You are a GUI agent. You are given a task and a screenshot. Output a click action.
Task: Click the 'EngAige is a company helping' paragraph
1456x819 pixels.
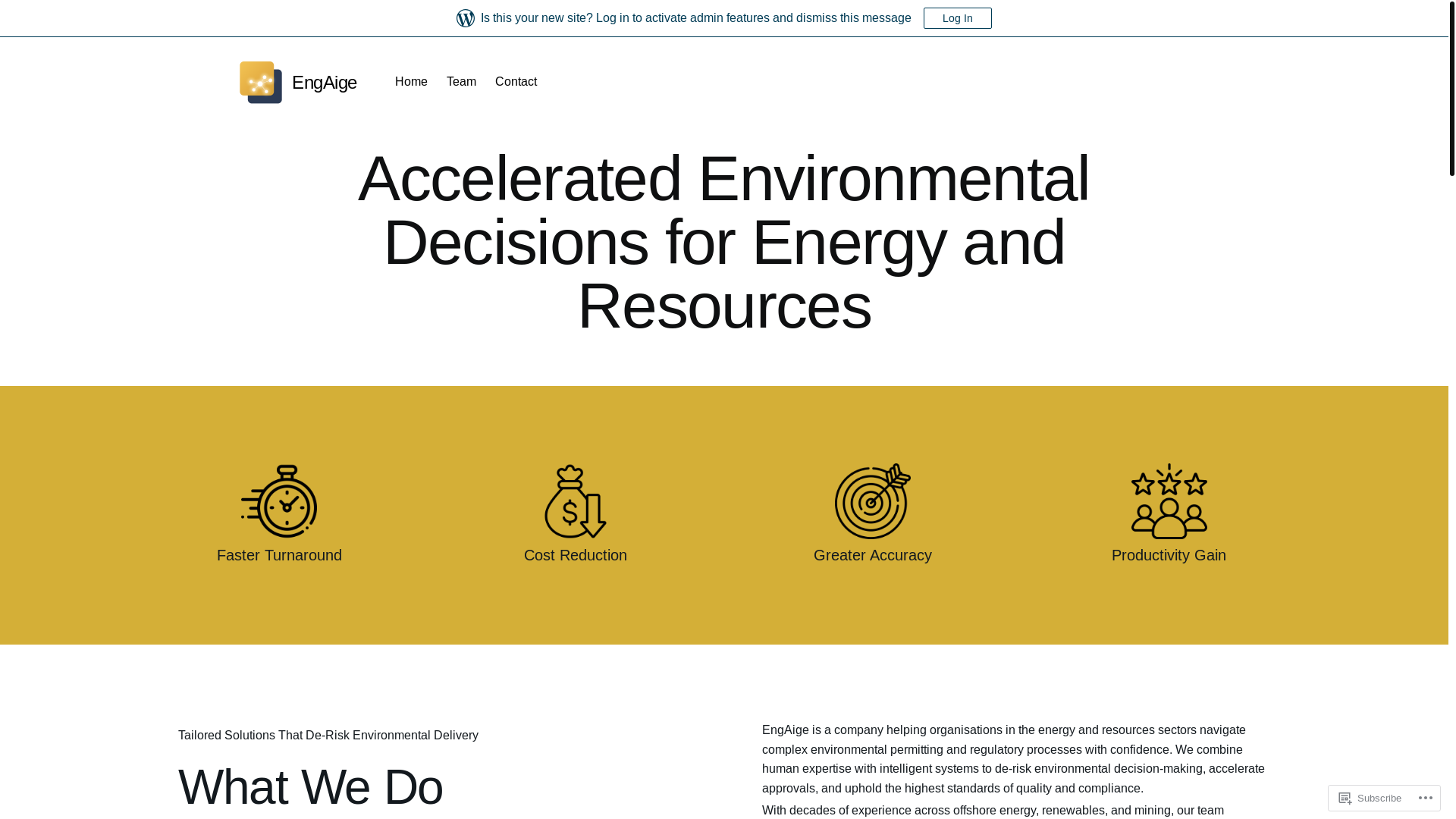1014,759
